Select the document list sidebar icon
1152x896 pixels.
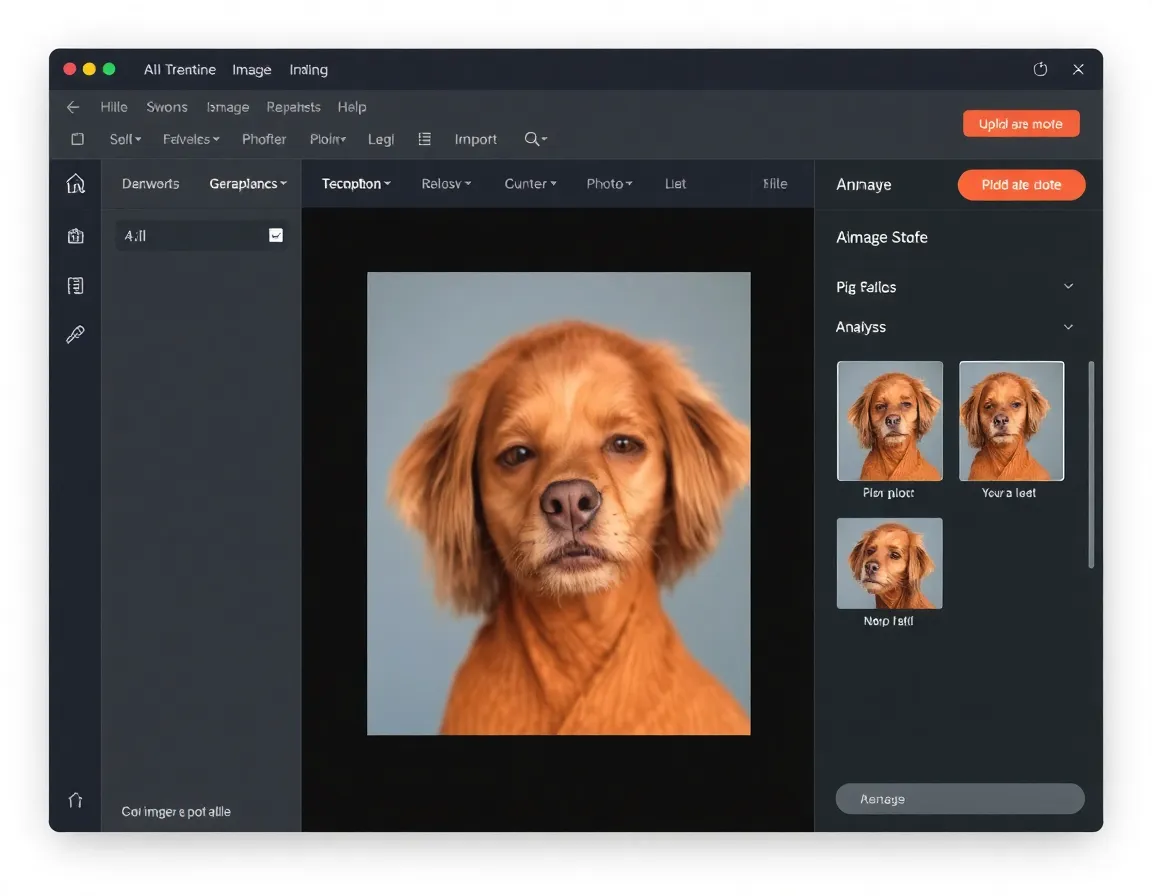pos(75,287)
